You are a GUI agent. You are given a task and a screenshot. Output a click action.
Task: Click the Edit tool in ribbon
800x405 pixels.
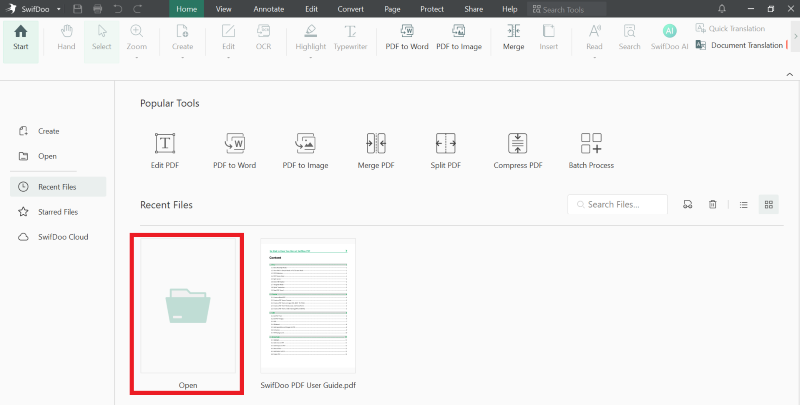(228, 38)
